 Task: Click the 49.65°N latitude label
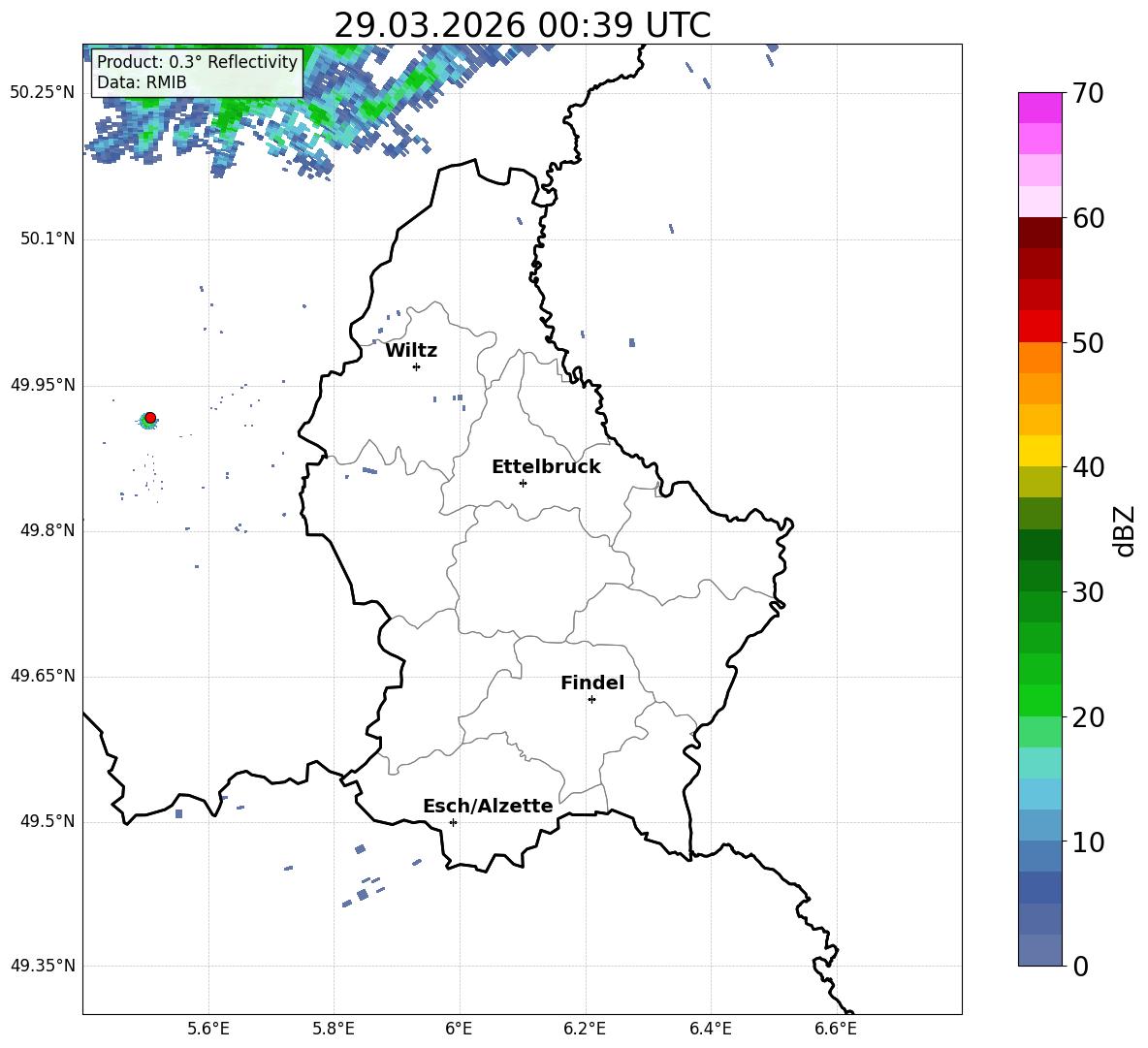(x=43, y=676)
